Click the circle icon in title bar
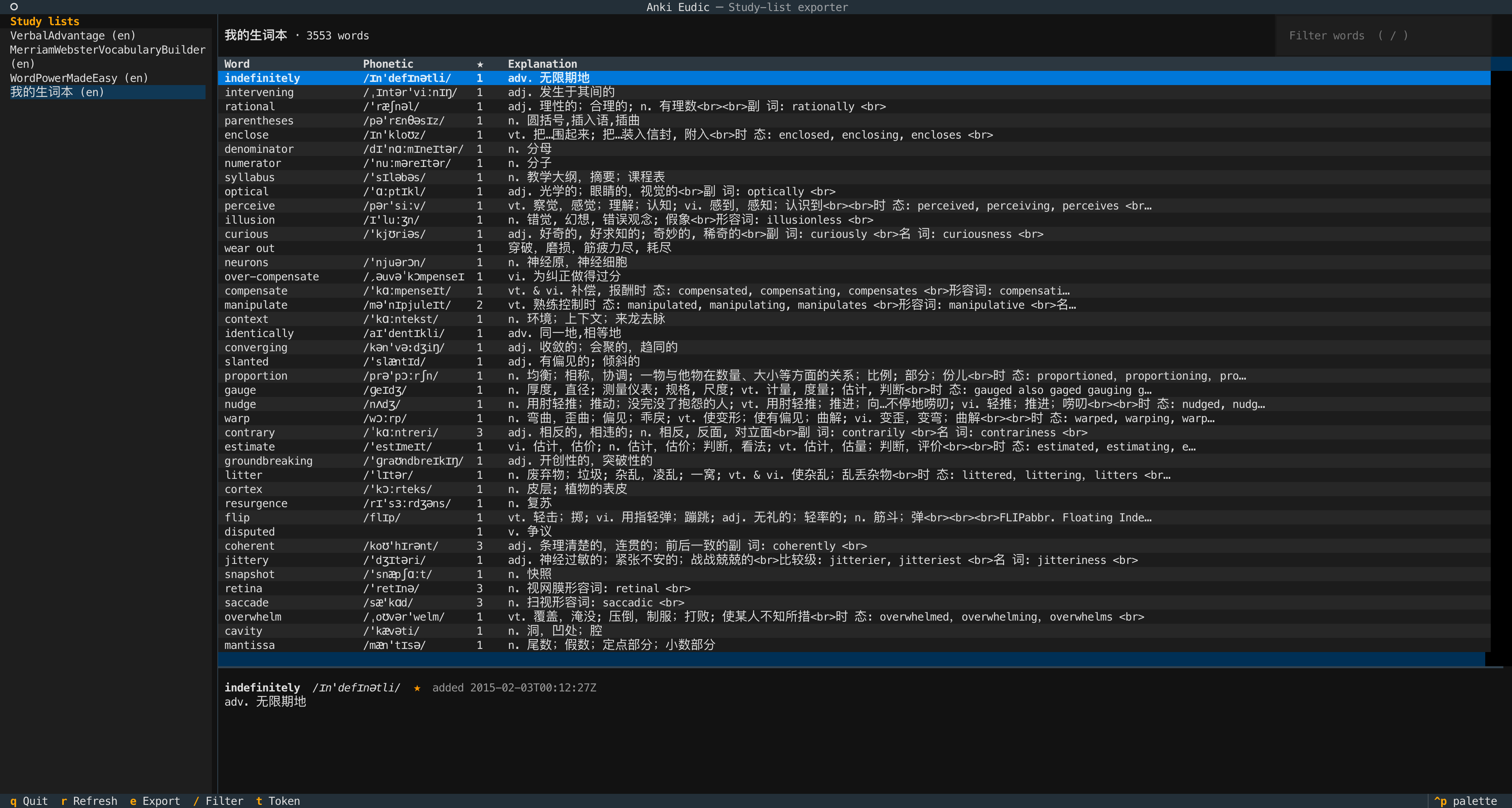The width and height of the screenshot is (1512, 808). (14, 7)
